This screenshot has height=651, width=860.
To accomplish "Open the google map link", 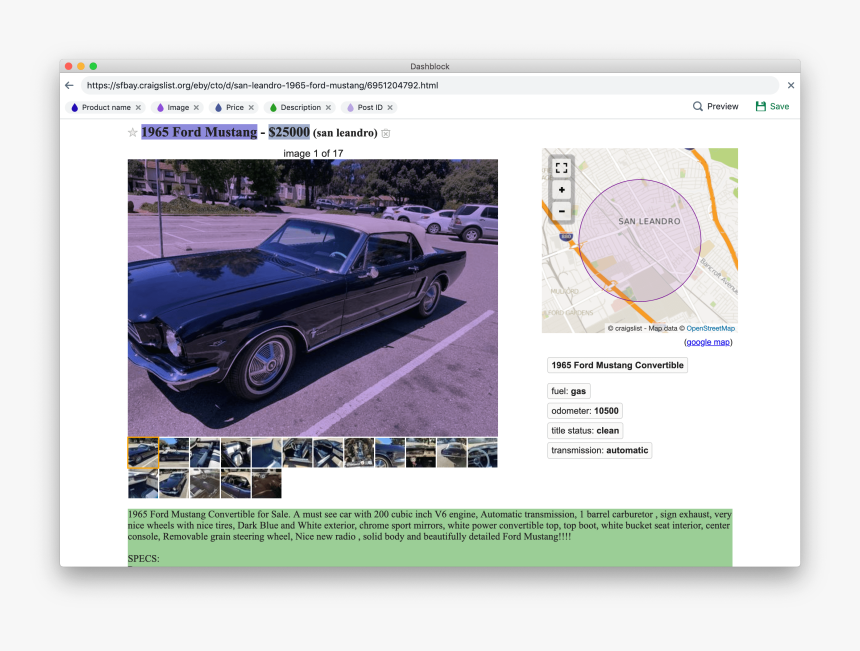I will [x=708, y=342].
